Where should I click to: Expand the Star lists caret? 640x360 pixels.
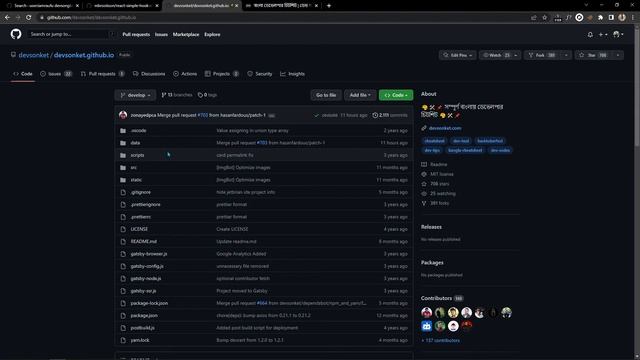(x=618, y=55)
